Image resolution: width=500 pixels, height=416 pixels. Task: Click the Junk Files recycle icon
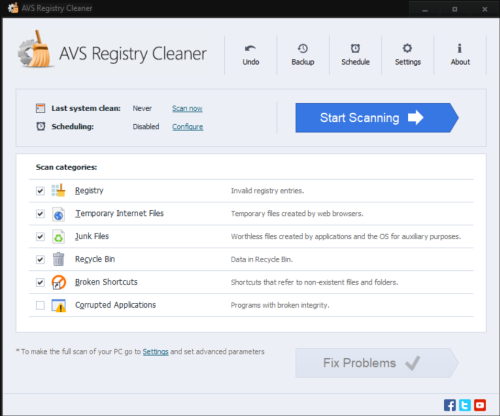(x=59, y=237)
